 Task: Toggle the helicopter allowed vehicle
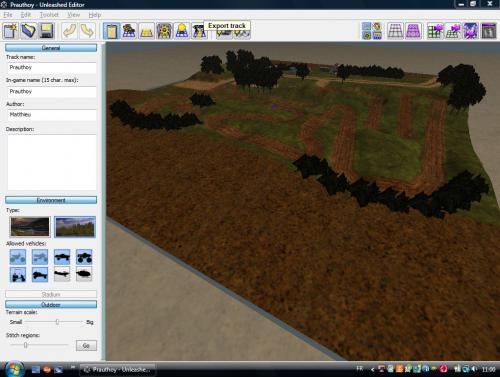(84, 274)
